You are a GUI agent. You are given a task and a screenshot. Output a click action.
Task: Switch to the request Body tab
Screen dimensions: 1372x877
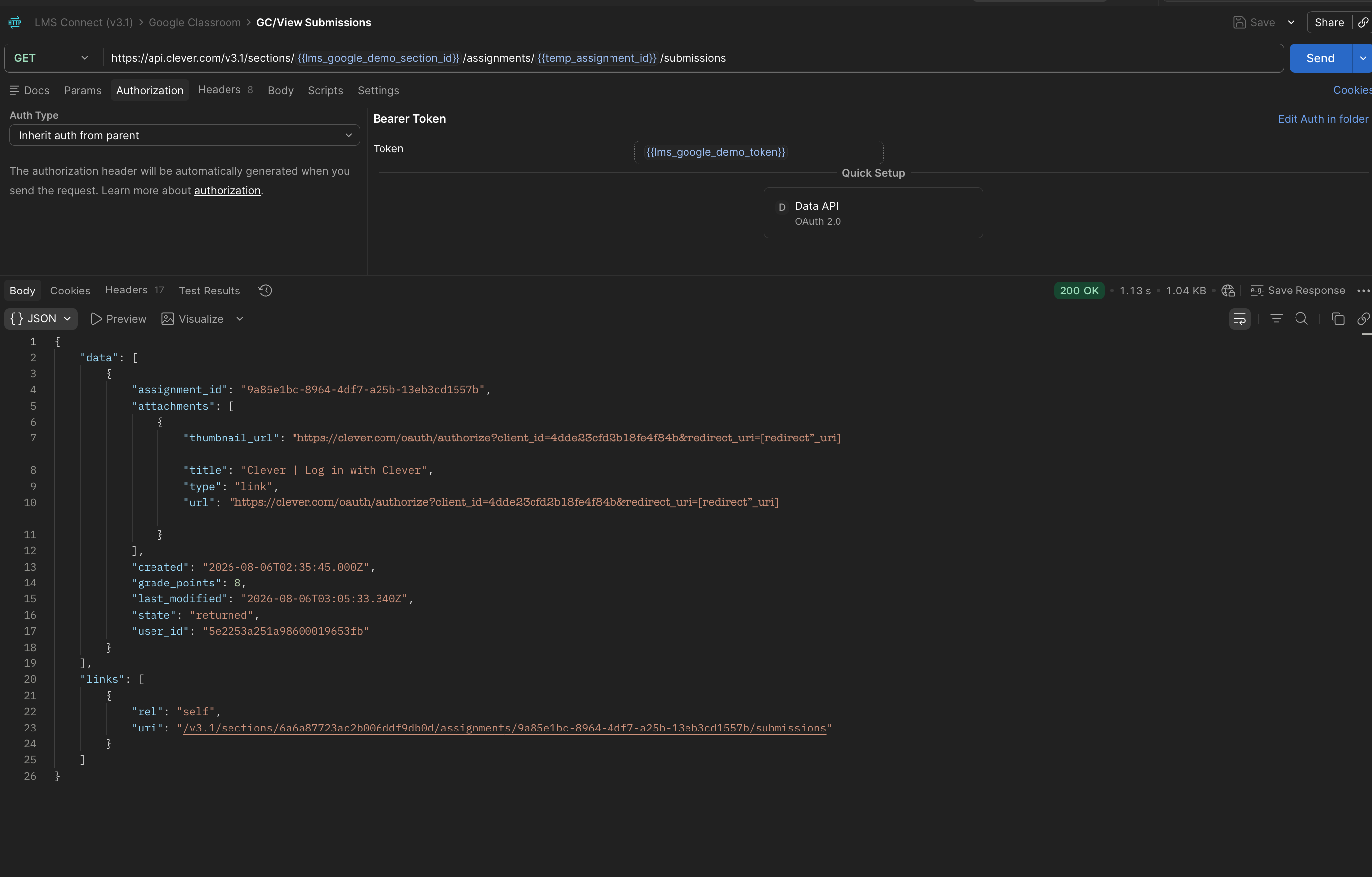280,90
